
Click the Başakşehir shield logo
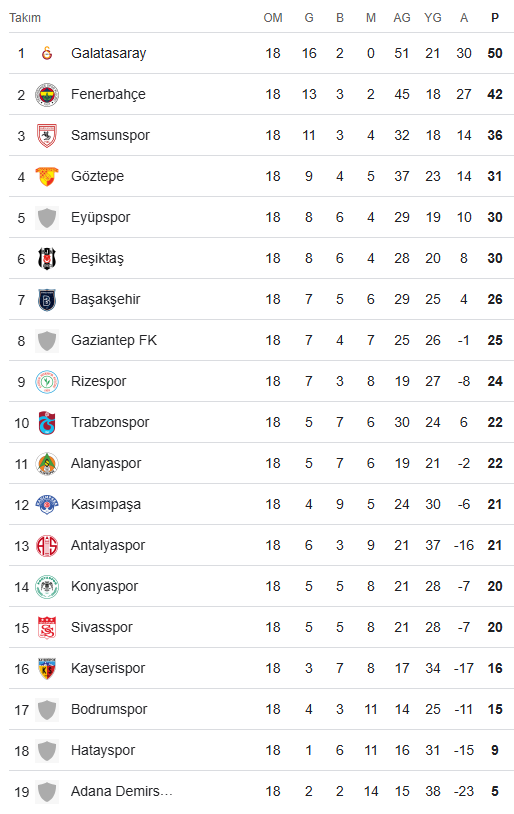(x=47, y=300)
